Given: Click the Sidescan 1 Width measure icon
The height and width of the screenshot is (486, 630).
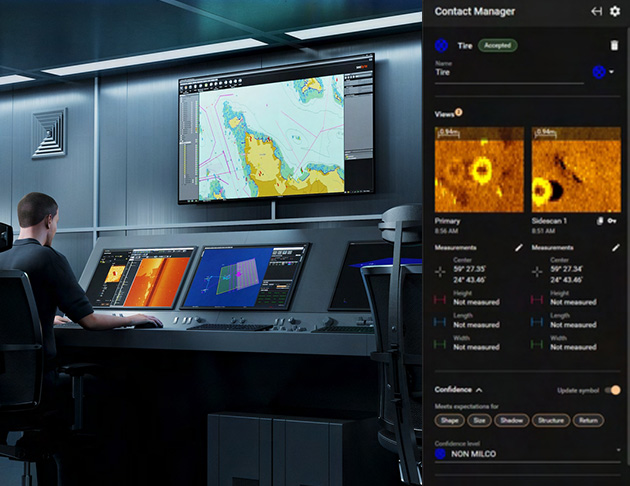Looking at the screenshot, I should coord(538,342).
